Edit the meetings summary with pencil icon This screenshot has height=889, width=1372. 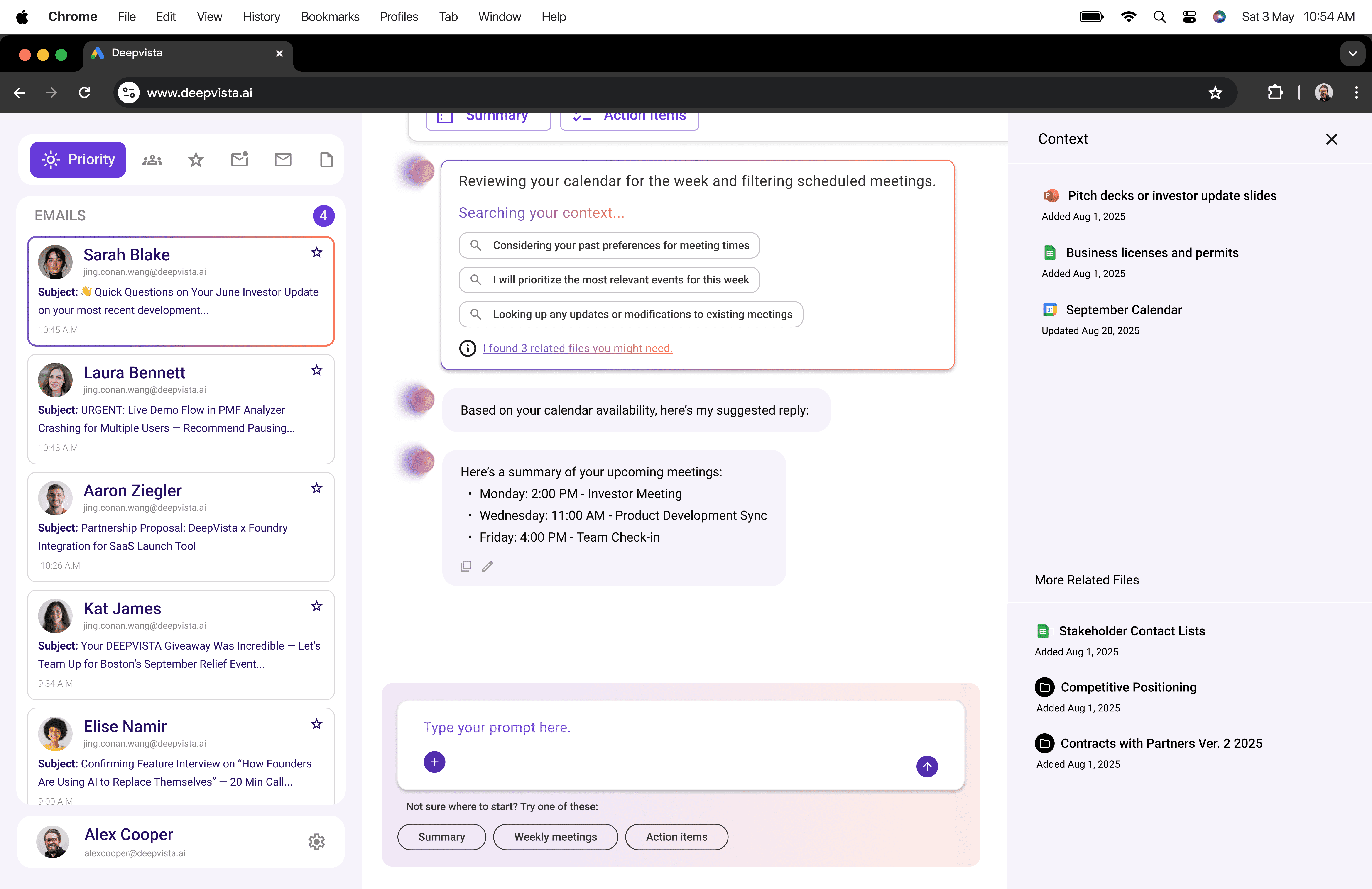pos(488,566)
